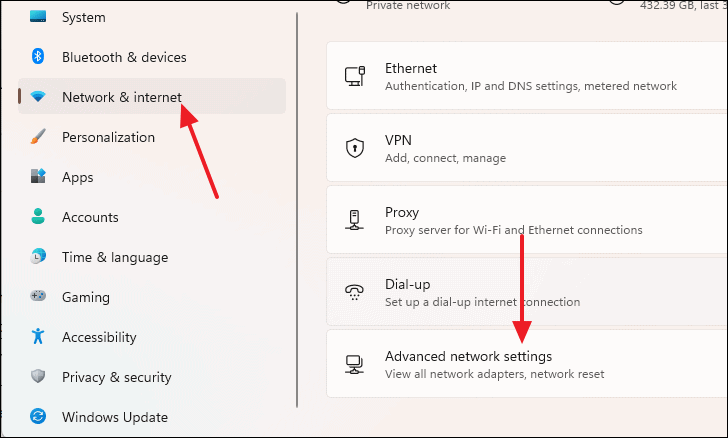Click the Dial-up phone icon

tap(354, 292)
